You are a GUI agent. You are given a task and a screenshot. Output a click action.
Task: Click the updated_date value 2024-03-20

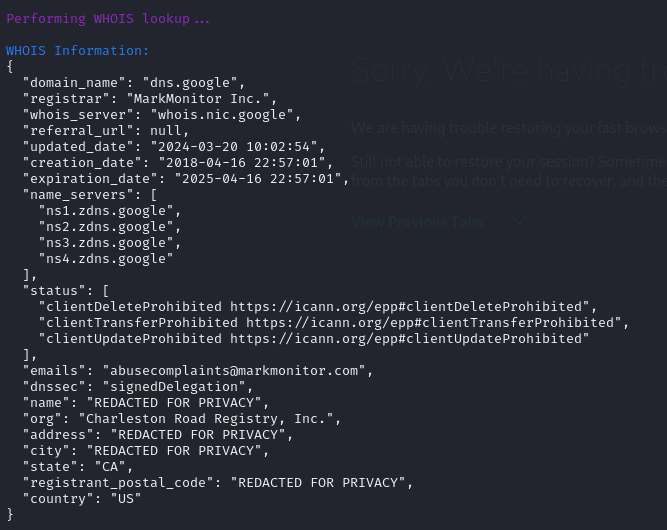click(234, 147)
